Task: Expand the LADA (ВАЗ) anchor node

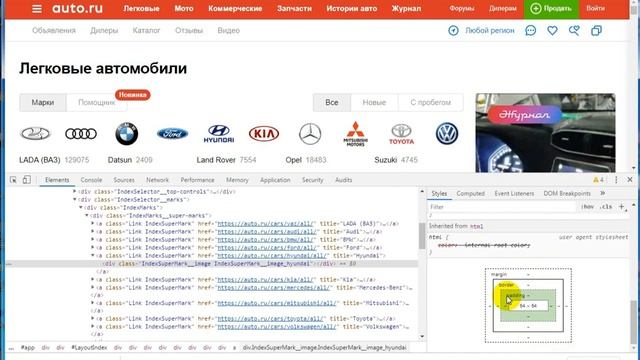Action: 93,223
